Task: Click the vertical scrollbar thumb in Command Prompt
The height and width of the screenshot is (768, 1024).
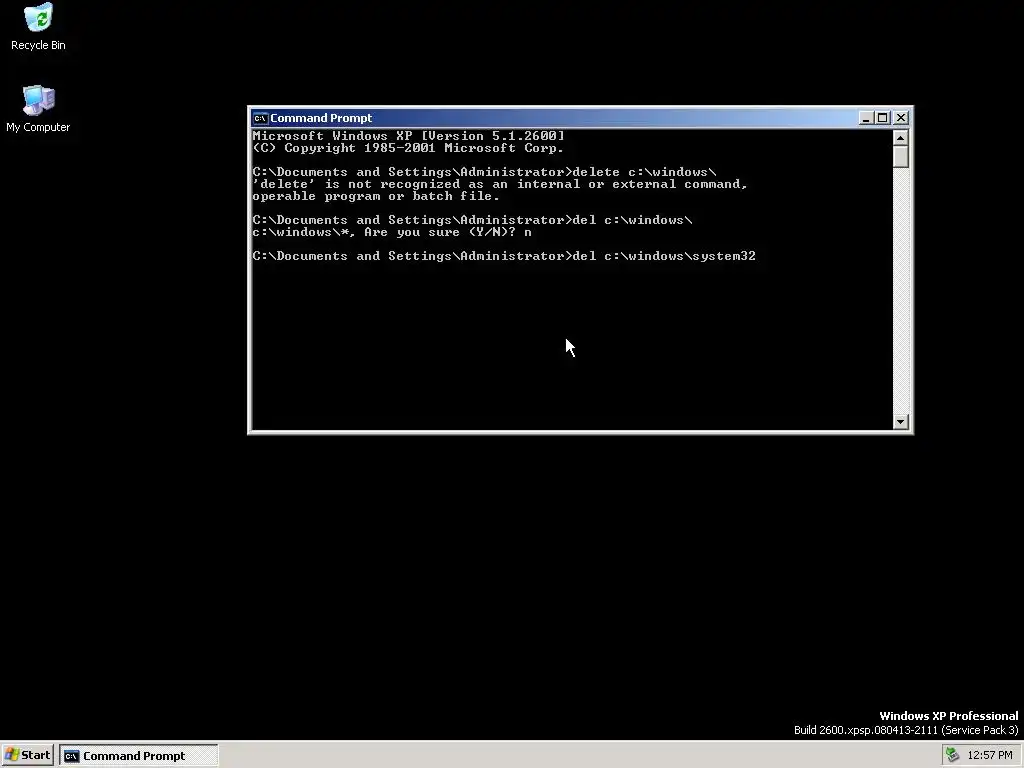Action: pos(901,157)
